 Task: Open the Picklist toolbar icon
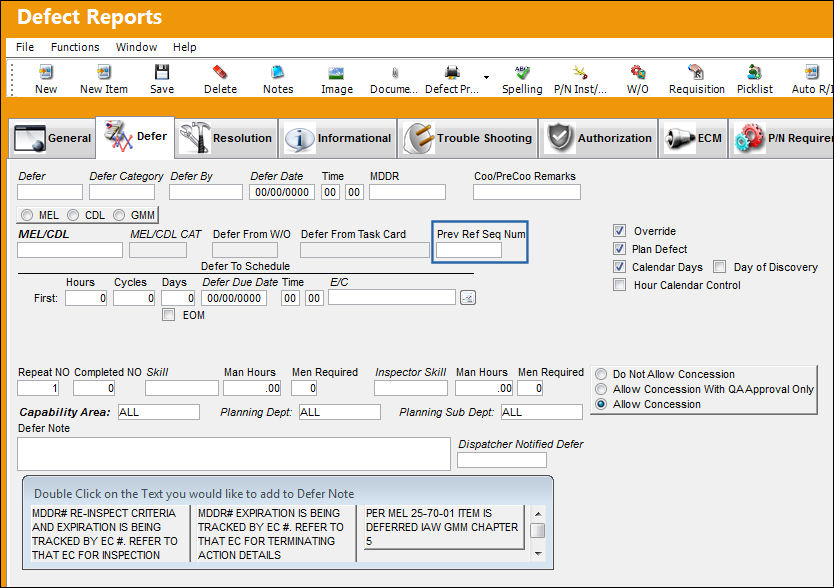tap(754, 72)
